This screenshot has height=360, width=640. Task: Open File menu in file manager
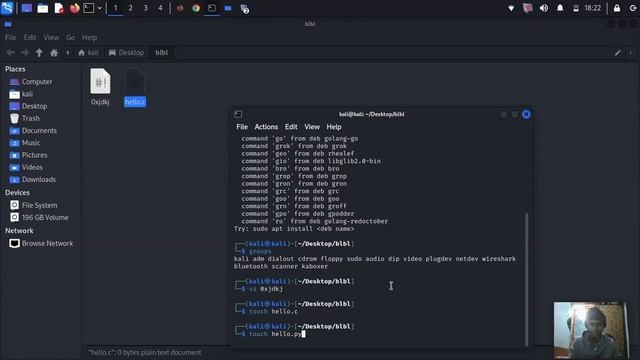(x=11, y=38)
